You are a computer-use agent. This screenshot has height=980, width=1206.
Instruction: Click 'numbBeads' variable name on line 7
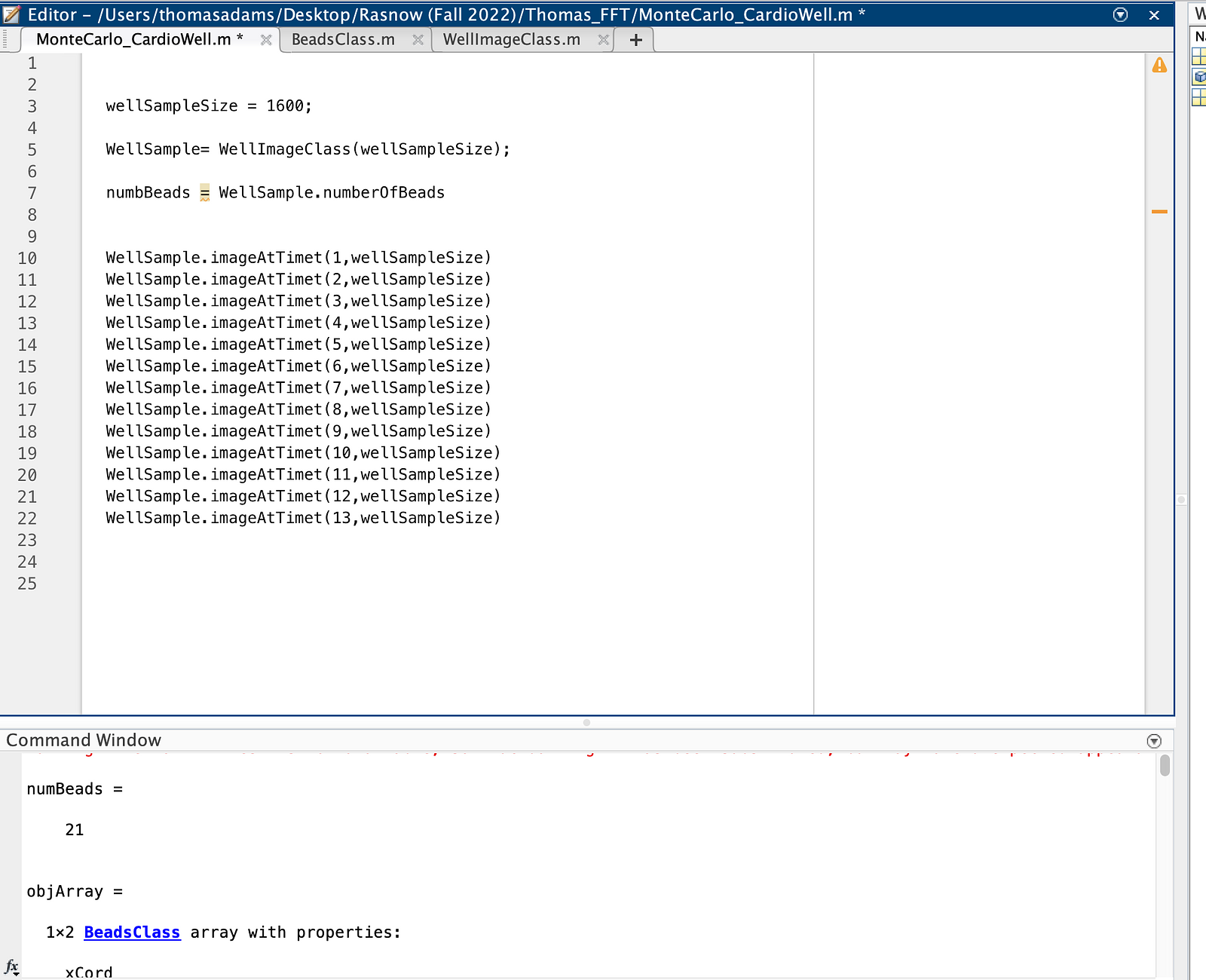pos(148,193)
